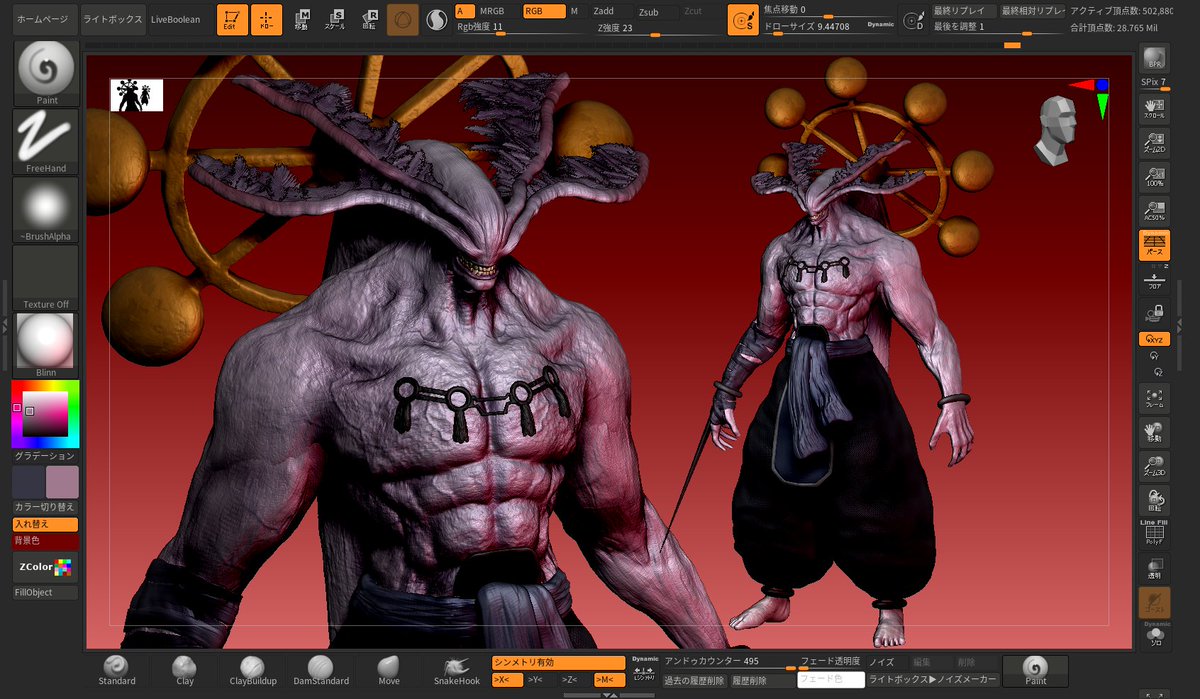Open the Paint brush selector thumbnail
1200x699 pixels.
click(47, 73)
